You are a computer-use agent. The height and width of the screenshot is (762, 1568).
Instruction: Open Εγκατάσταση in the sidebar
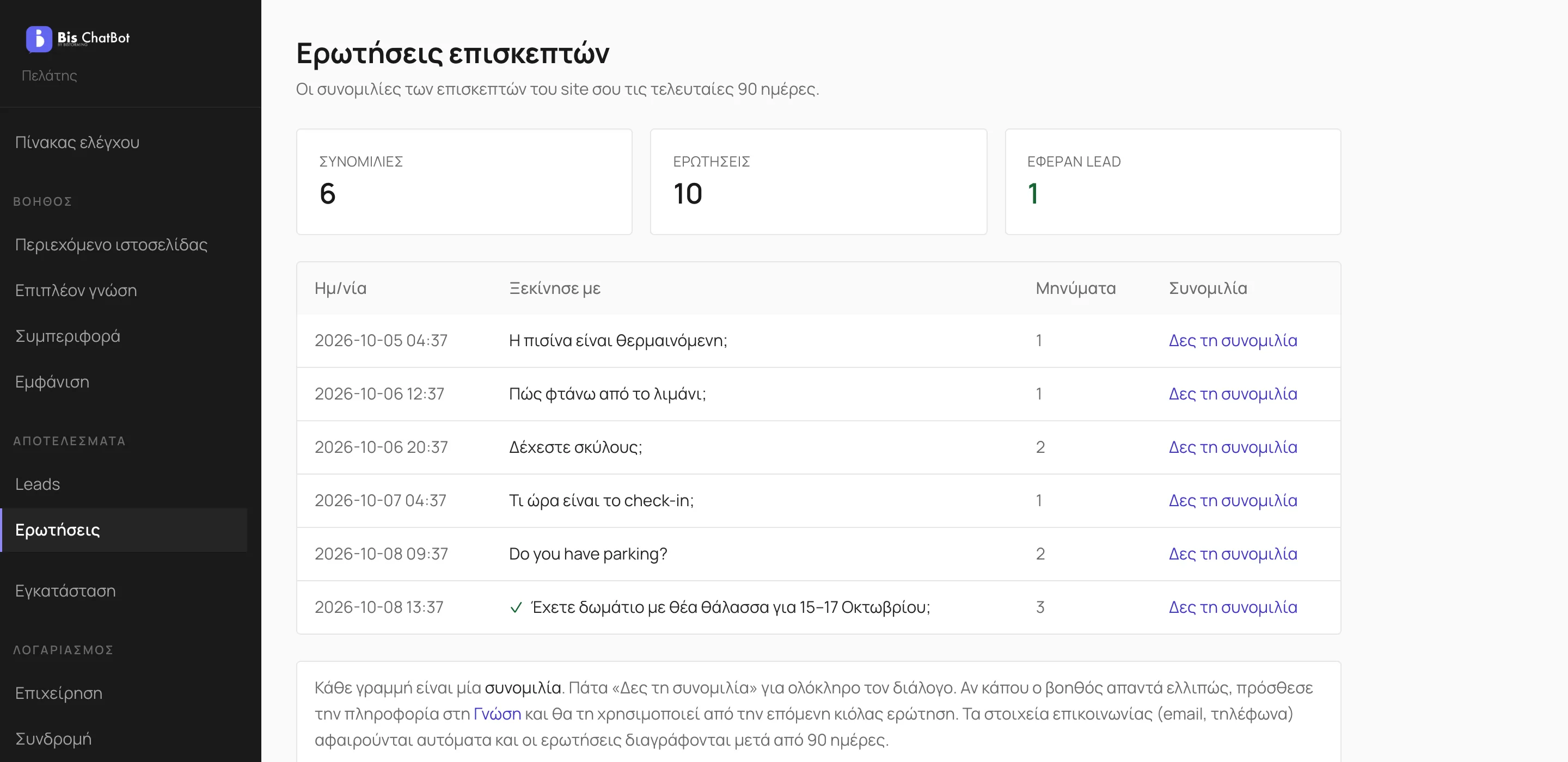click(66, 591)
